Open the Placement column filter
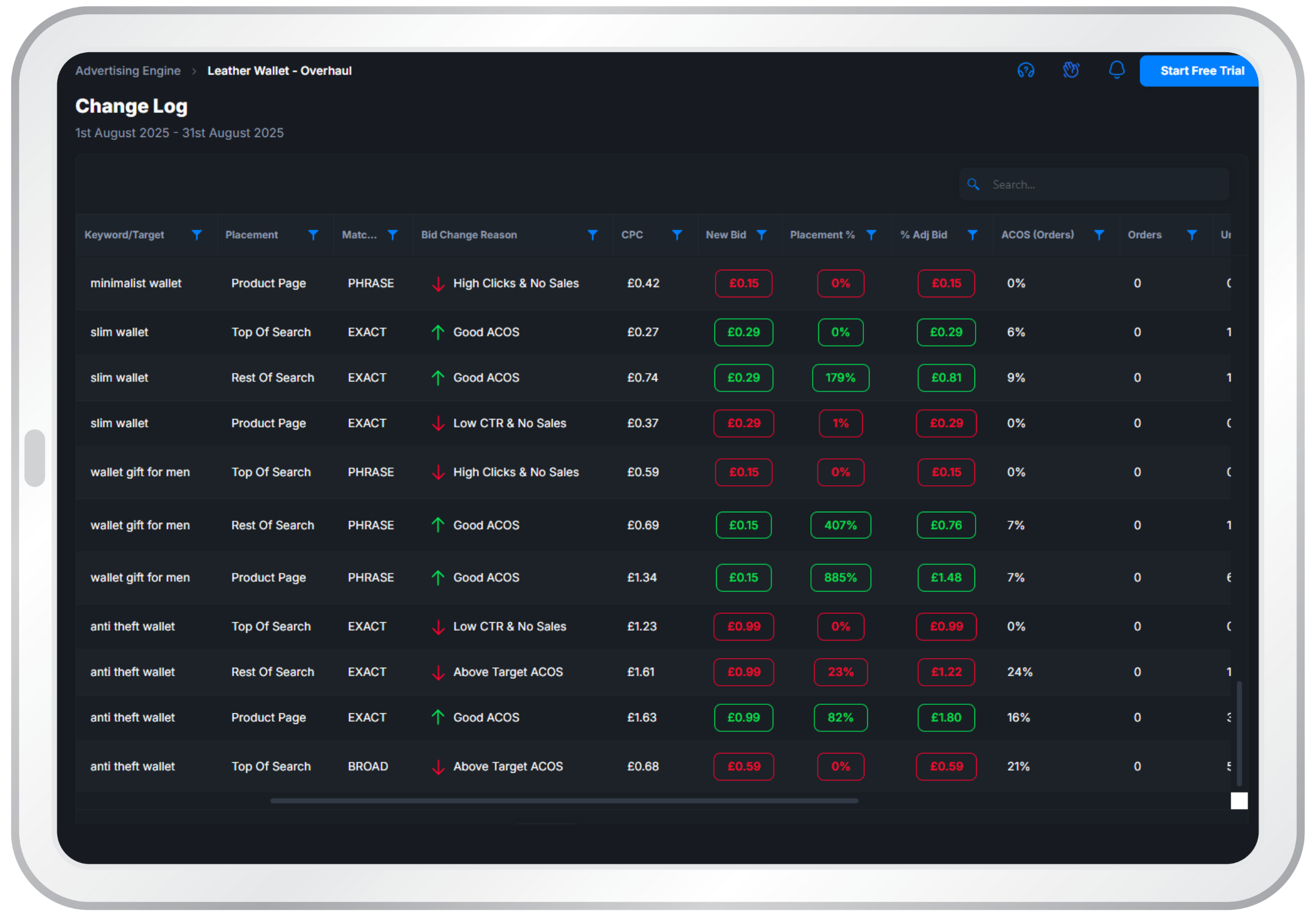 [313, 235]
